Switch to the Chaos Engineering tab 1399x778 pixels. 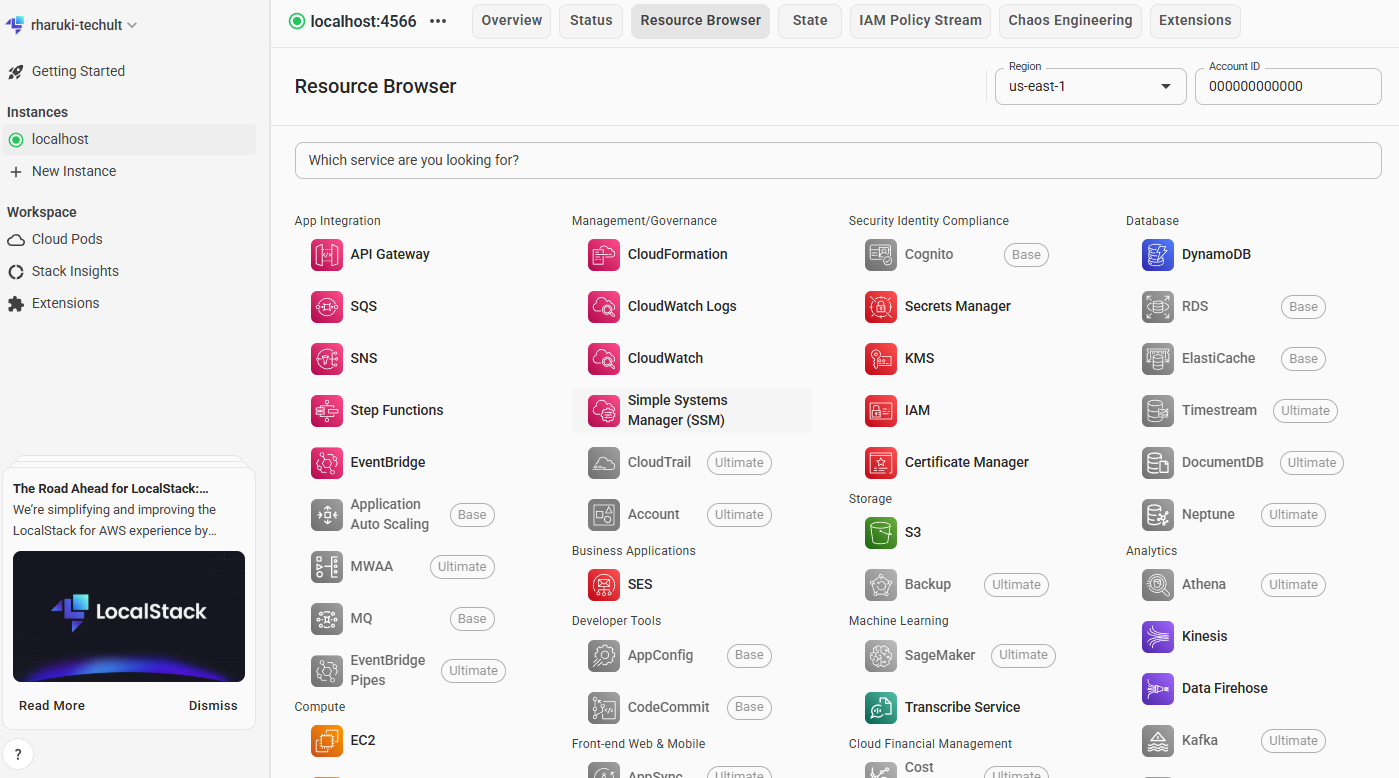1070,21
